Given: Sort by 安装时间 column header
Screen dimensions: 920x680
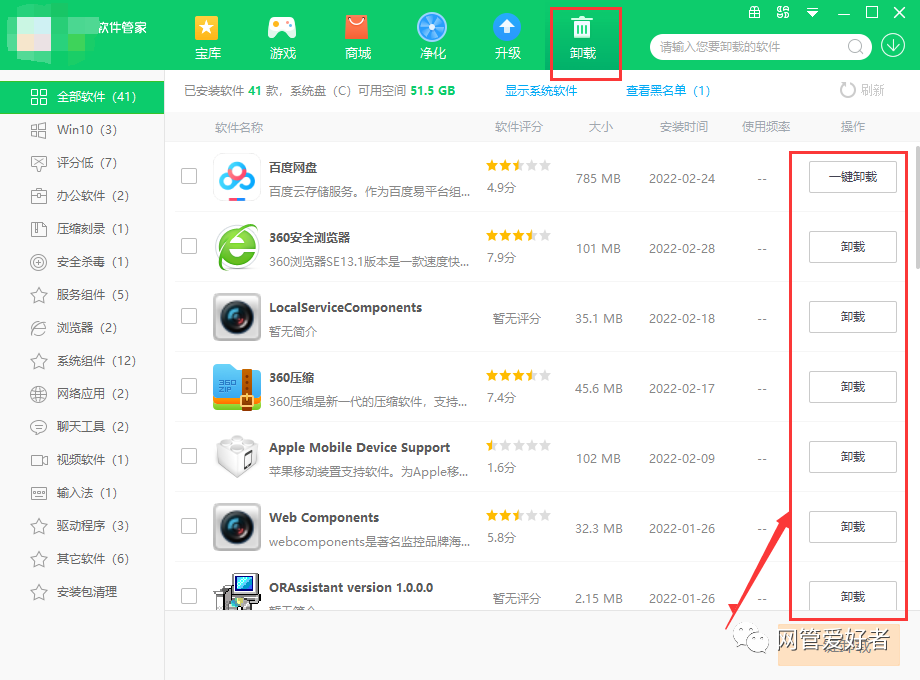Looking at the screenshot, I should coord(684,127).
